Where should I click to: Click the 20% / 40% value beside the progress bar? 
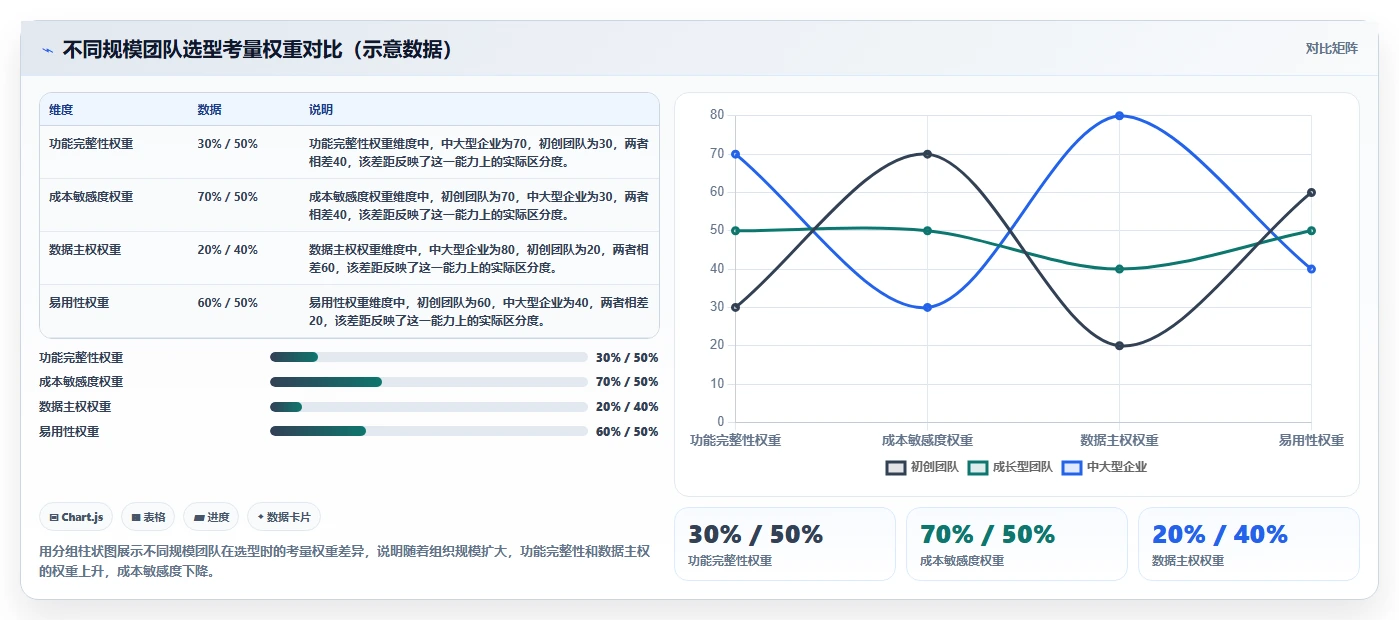(627, 407)
